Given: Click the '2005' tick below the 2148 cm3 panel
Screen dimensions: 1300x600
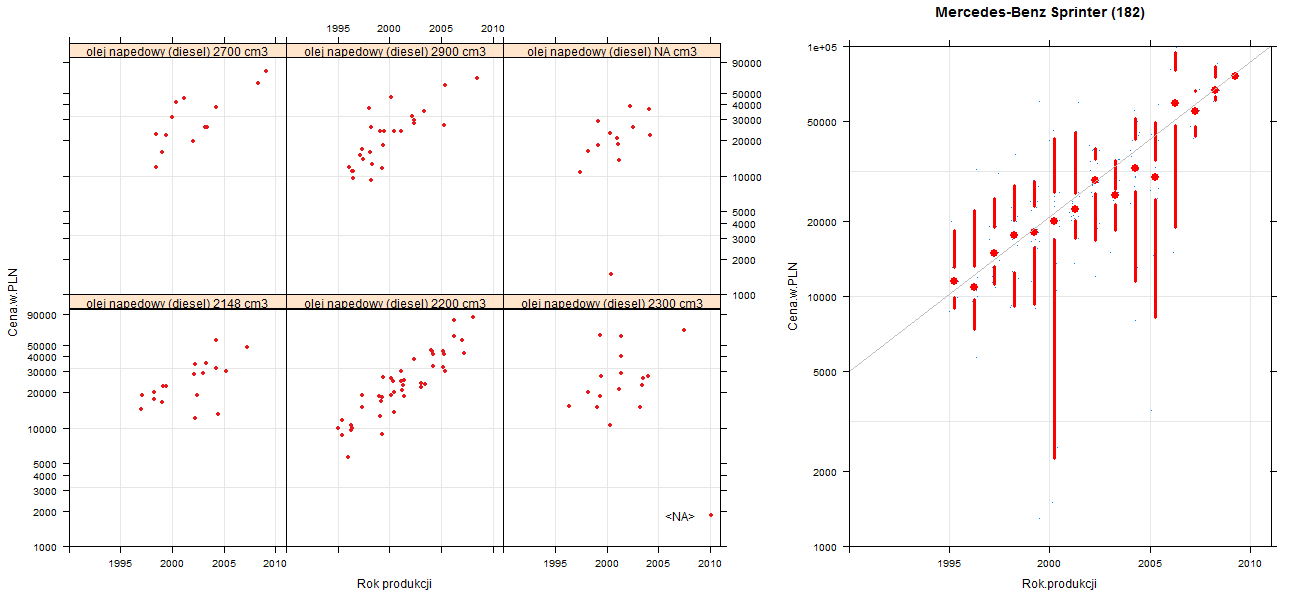Looking at the screenshot, I should pyautogui.click(x=224, y=564).
